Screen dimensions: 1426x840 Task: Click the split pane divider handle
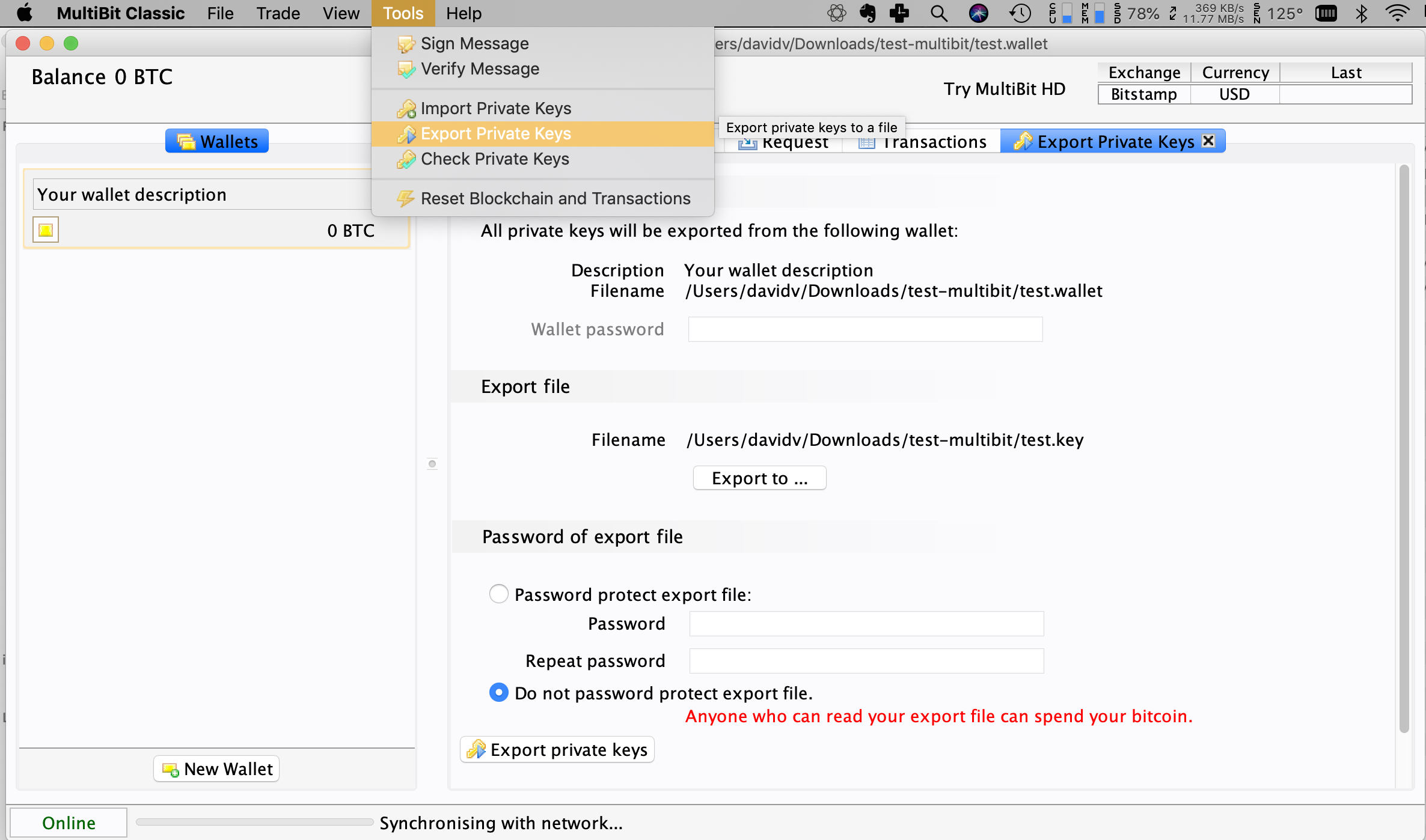[x=432, y=464]
